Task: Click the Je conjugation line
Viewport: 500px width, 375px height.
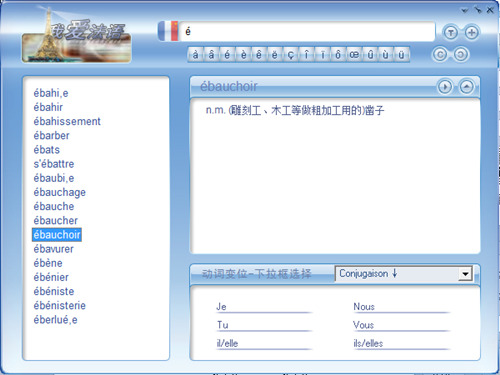Action: (x=263, y=307)
